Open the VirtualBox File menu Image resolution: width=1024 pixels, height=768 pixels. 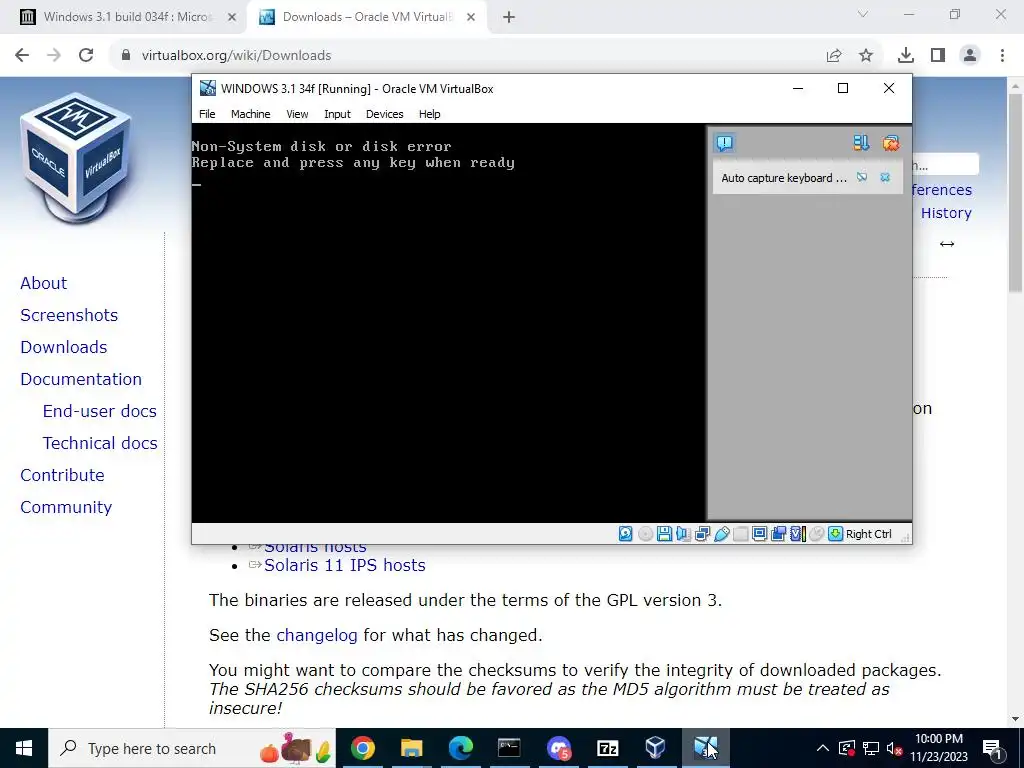(x=207, y=114)
